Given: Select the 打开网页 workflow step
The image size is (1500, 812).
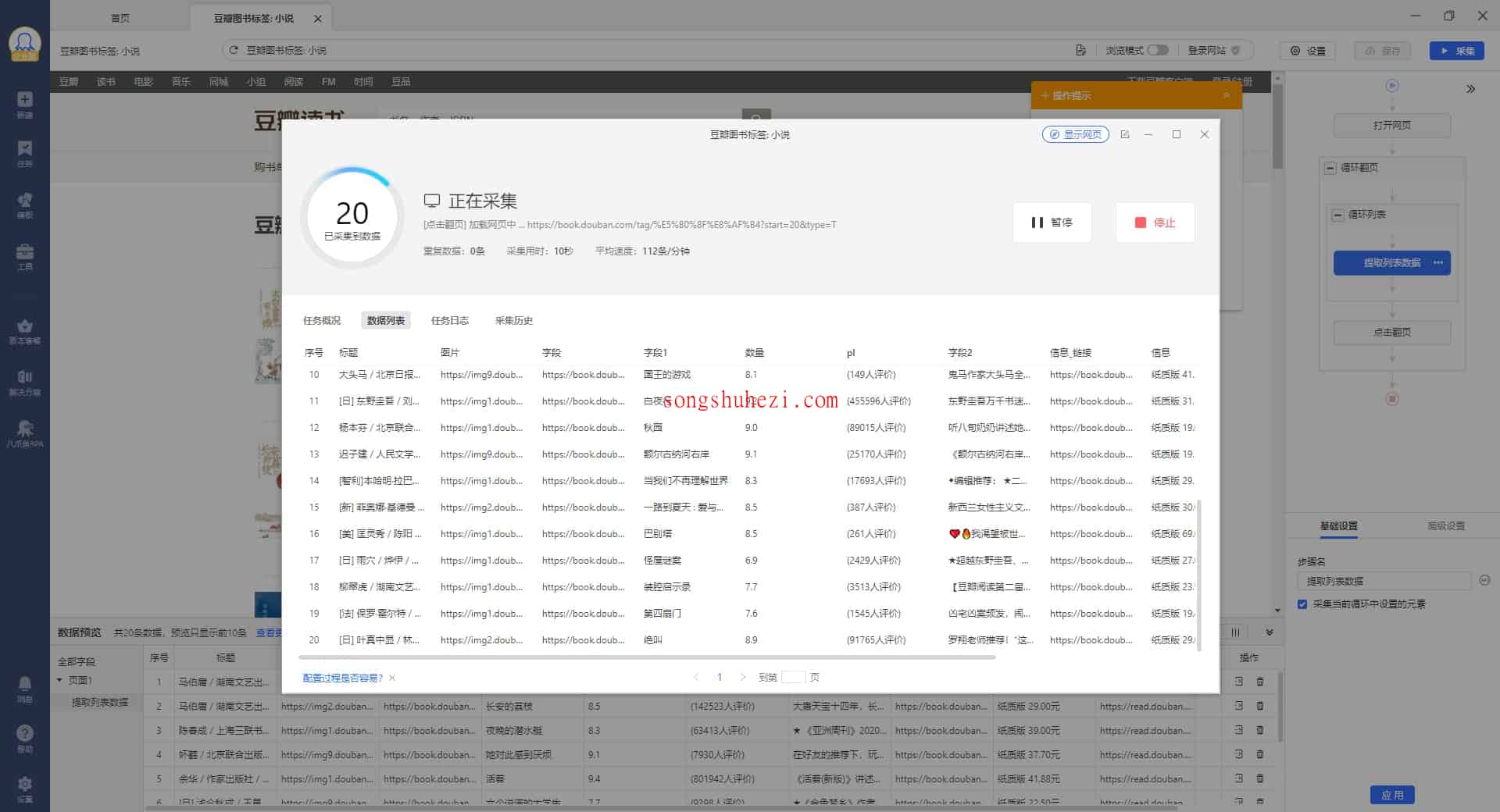Looking at the screenshot, I should pyautogui.click(x=1392, y=125).
